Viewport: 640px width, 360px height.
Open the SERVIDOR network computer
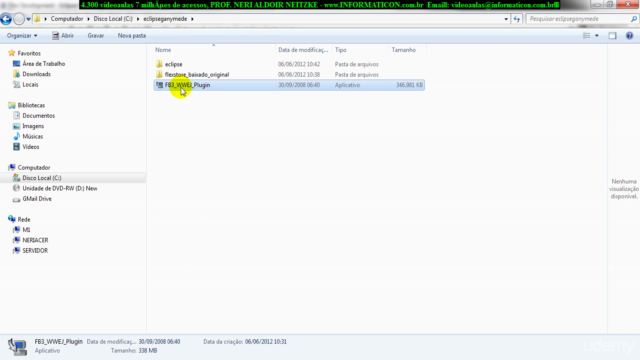(x=35, y=251)
